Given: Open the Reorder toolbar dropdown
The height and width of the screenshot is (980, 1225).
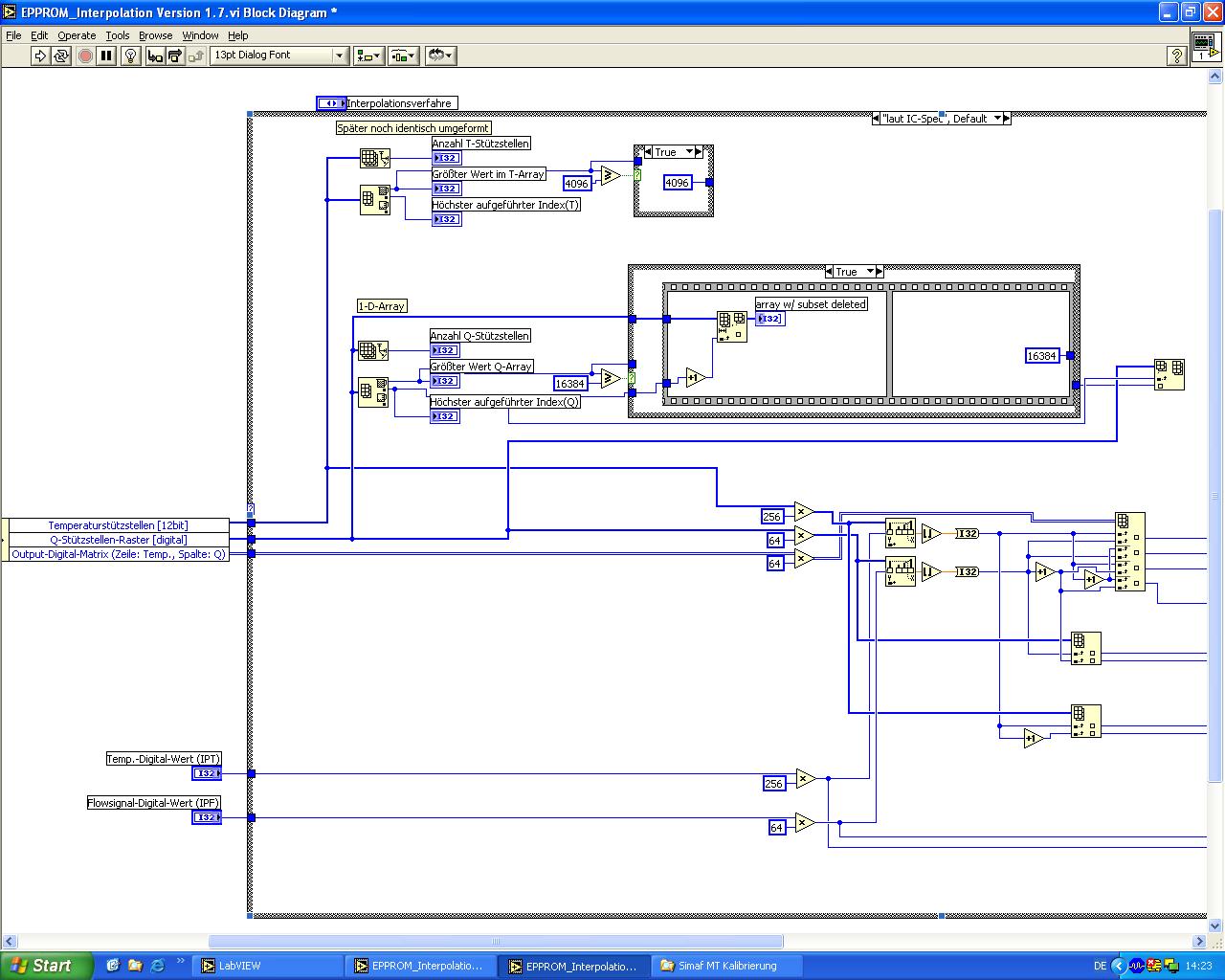Looking at the screenshot, I should pos(440,56).
